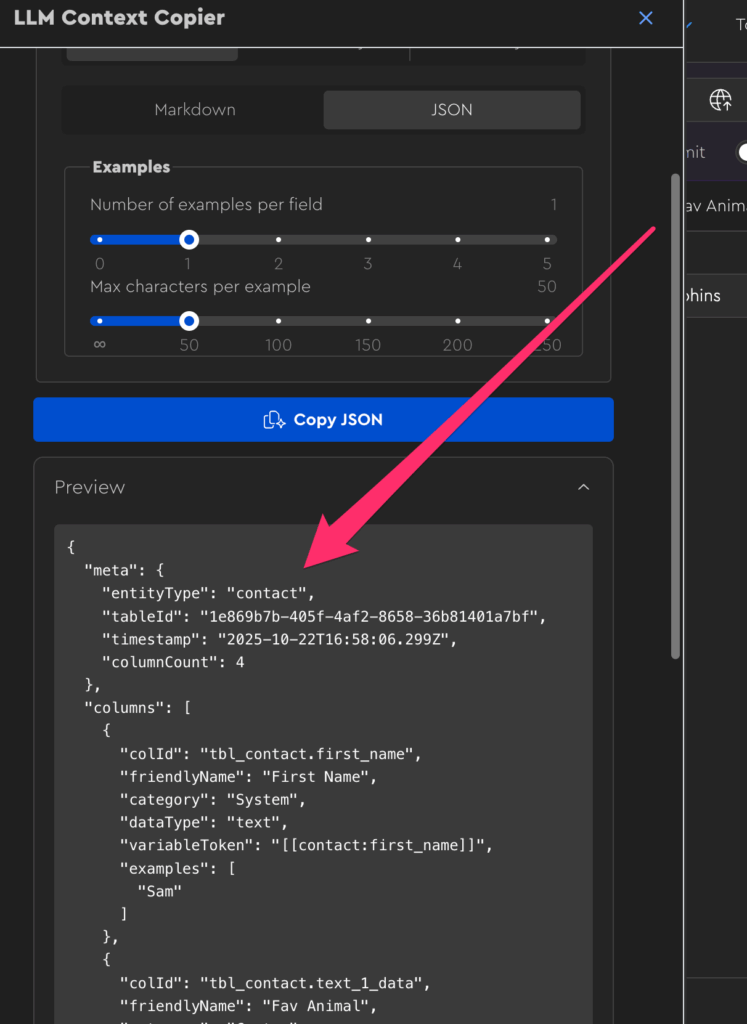This screenshot has height=1024, width=747.
Task: Set number of examples per field to 2
Action: [278, 240]
